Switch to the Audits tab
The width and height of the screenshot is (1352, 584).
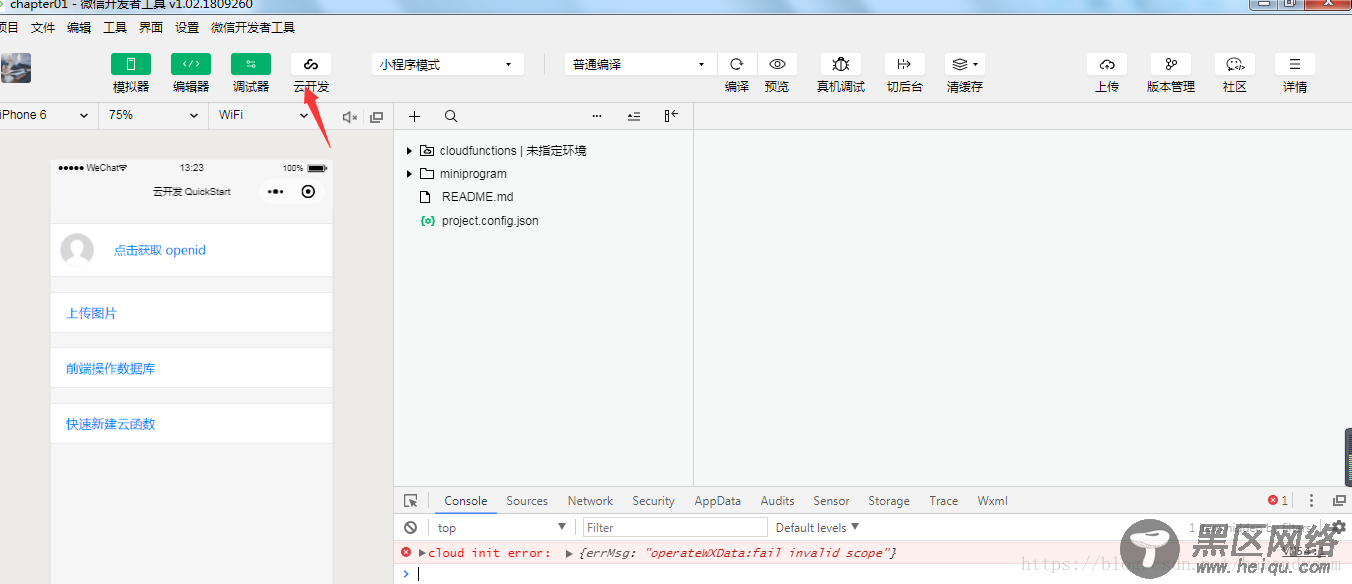tap(777, 501)
